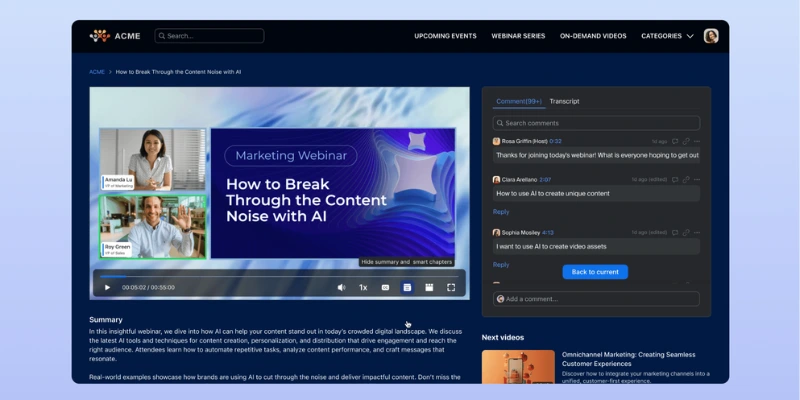Click the Add a comment field
This screenshot has width=800, height=400.
(x=596, y=299)
